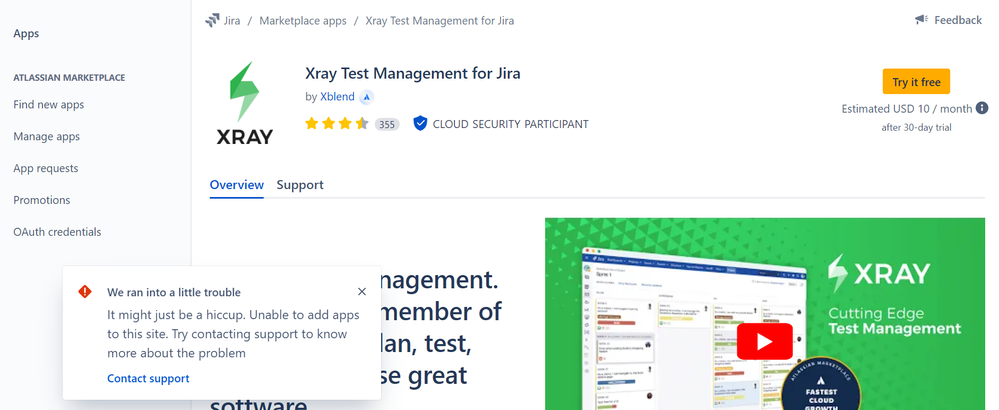Open the Xblend vendor link
Image resolution: width=999 pixels, height=410 pixels.
click(x=336, y=97)
